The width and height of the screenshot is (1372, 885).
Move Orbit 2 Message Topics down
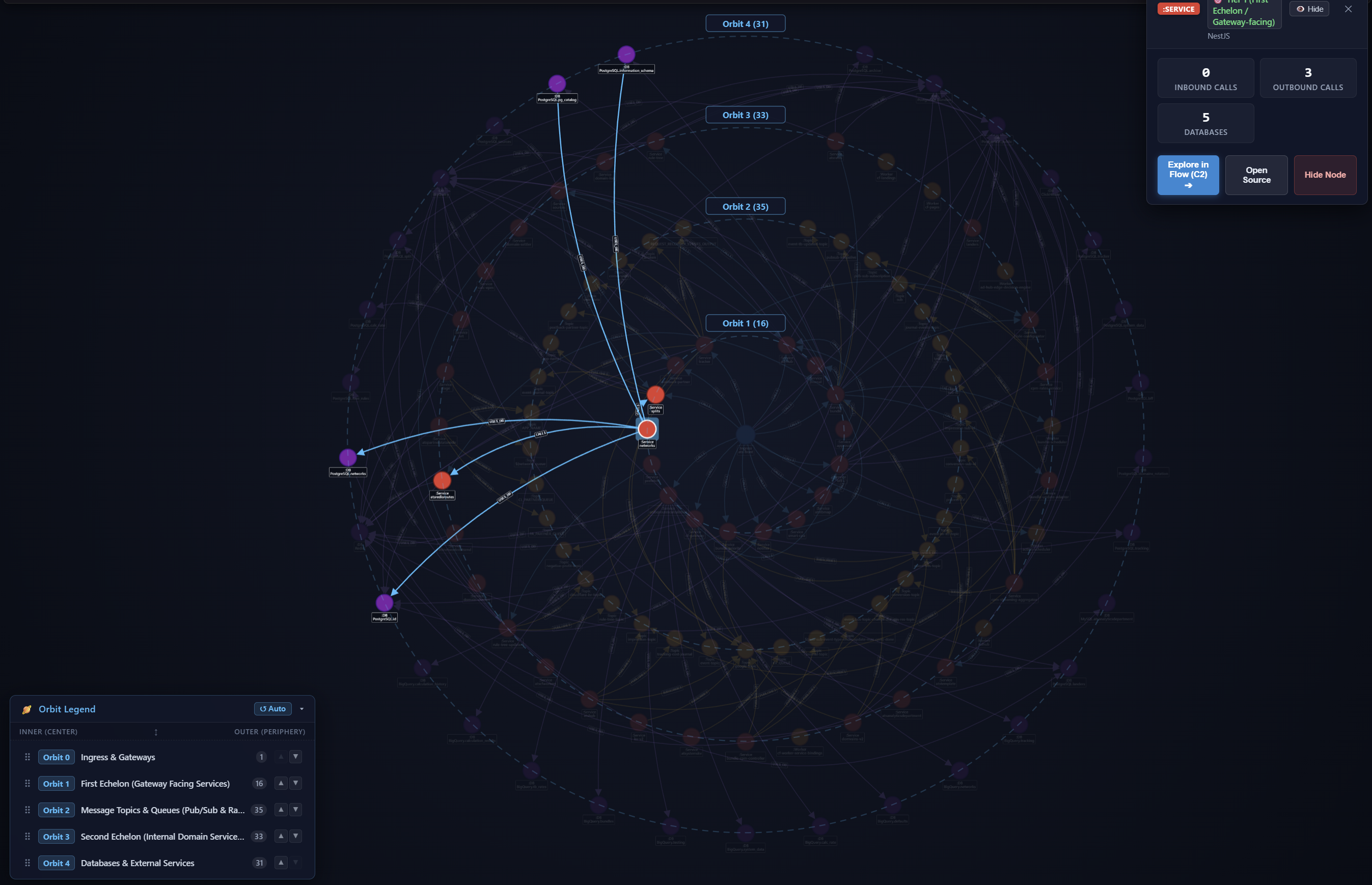(x=295, y=809)
